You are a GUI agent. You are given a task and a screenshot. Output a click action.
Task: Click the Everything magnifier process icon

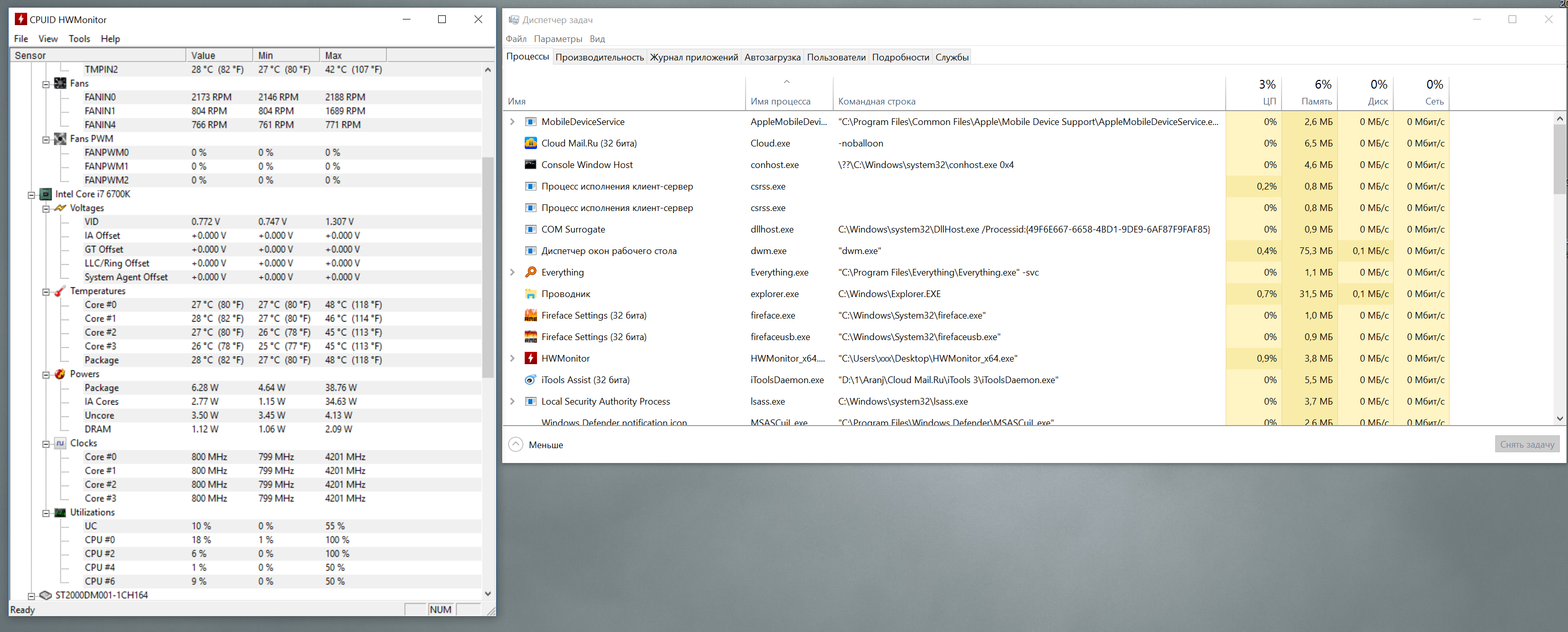(x=530, y=272)
